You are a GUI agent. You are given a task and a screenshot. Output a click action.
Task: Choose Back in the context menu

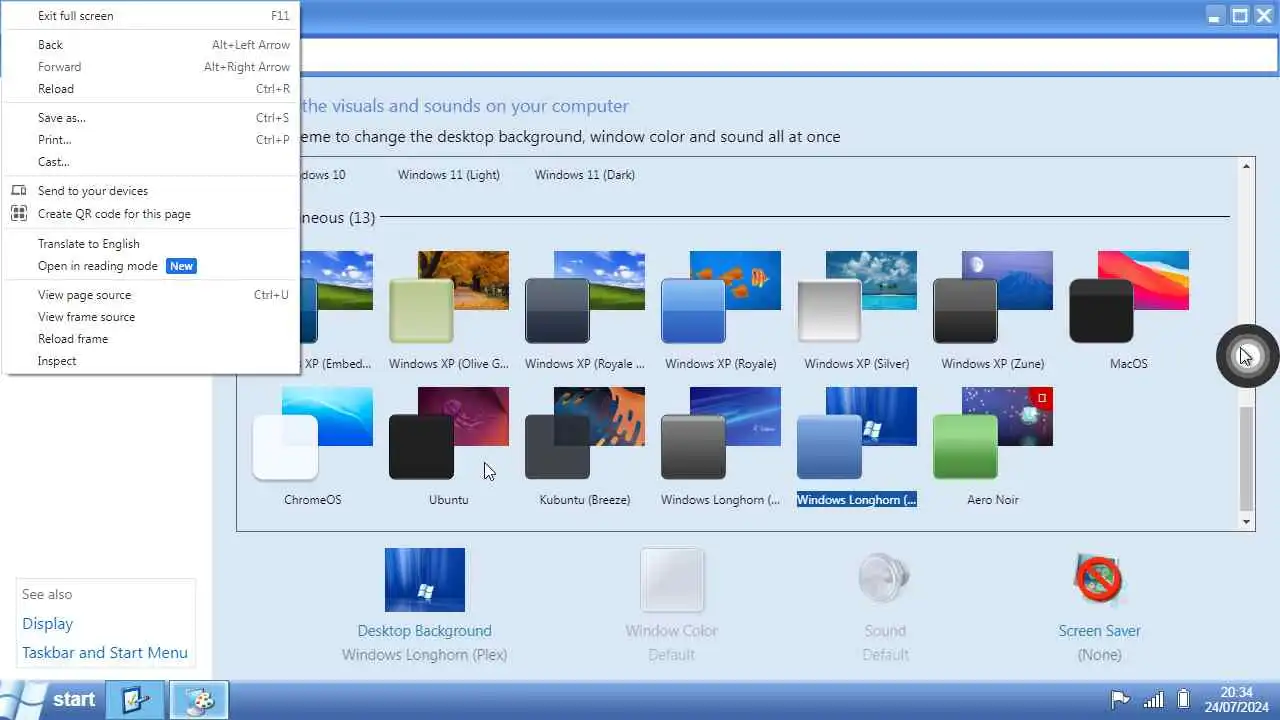point(151,45)
